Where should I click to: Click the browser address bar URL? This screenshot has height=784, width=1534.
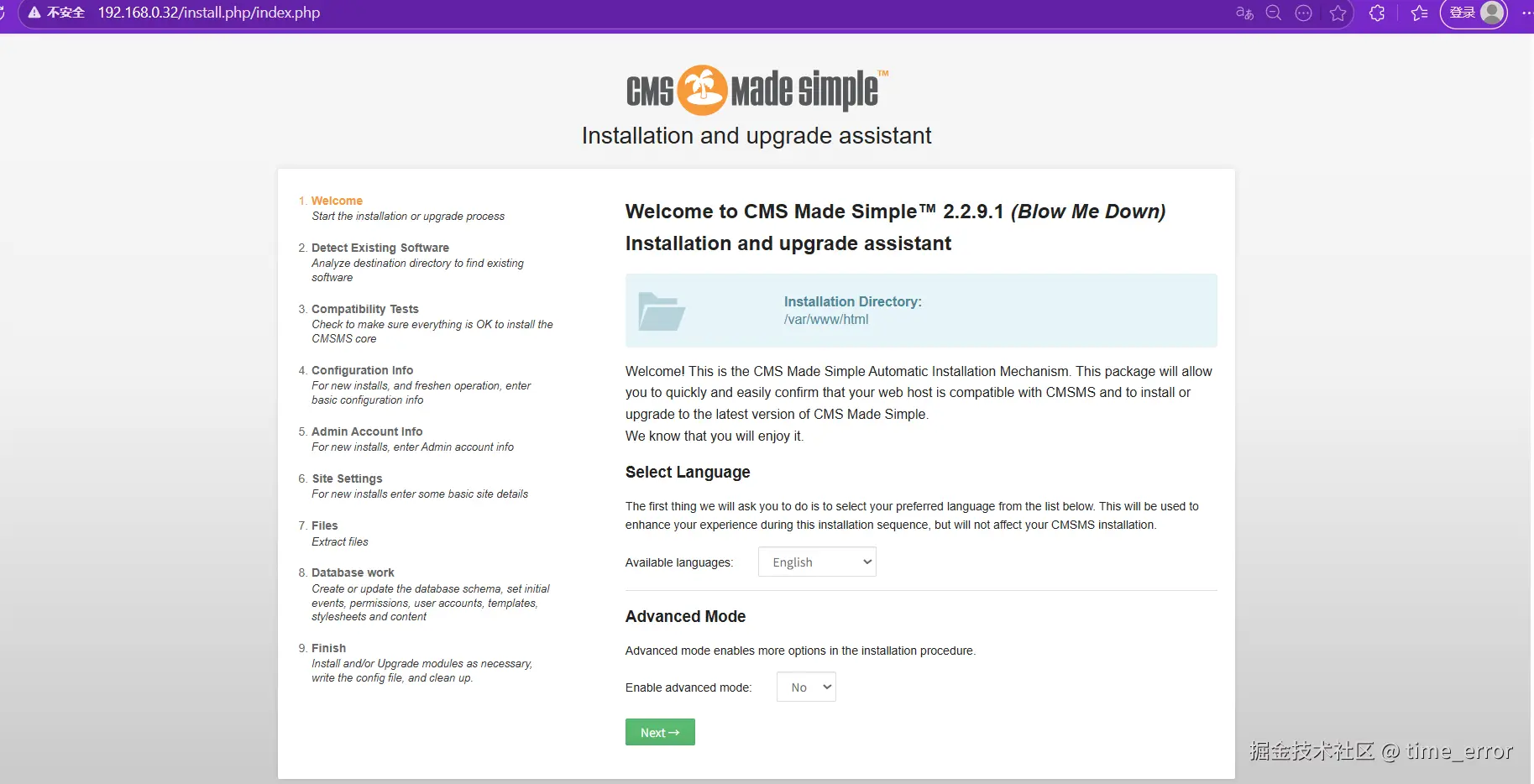pos(208,13)
